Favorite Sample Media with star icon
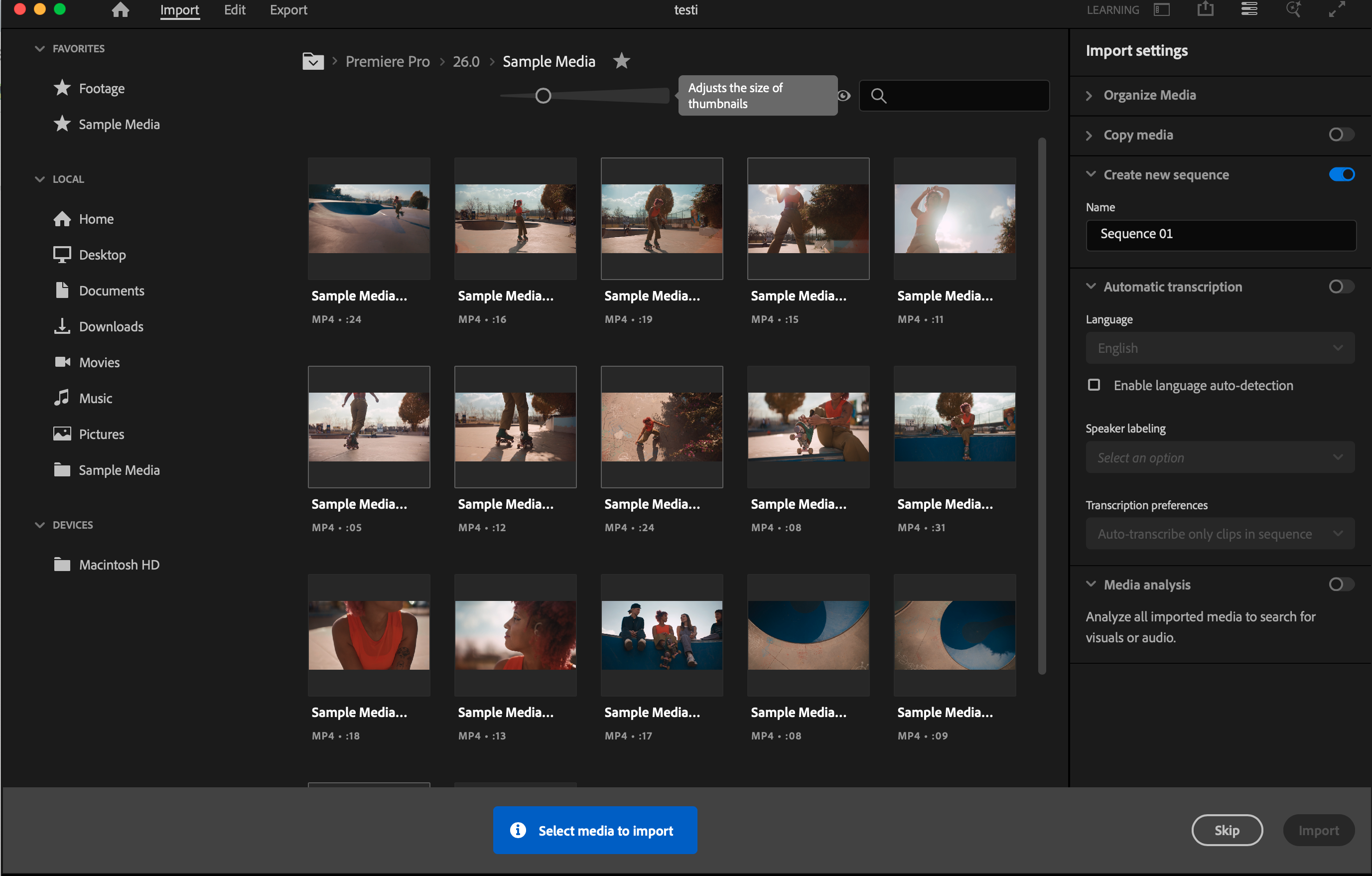This screenshot has width=1372, height=876. 622,61
